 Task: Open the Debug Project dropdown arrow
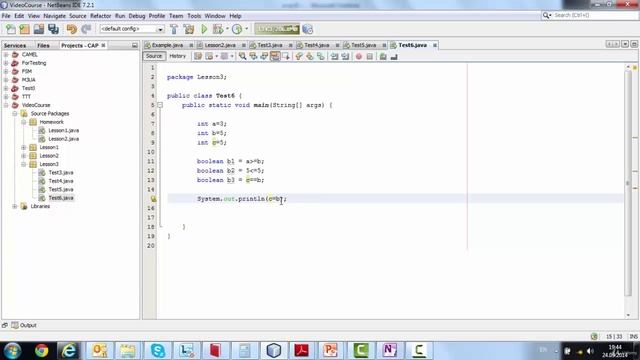pyautogui.click(x=227, y=29)
